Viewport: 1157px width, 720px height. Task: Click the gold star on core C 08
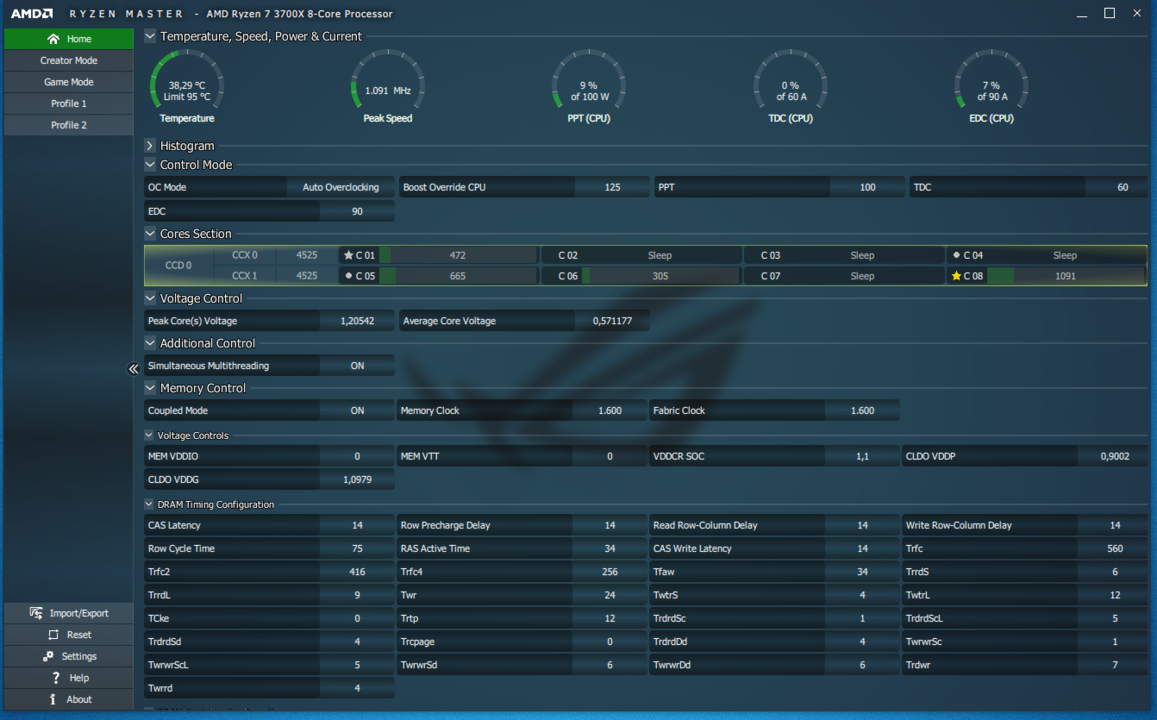(956, 276)
